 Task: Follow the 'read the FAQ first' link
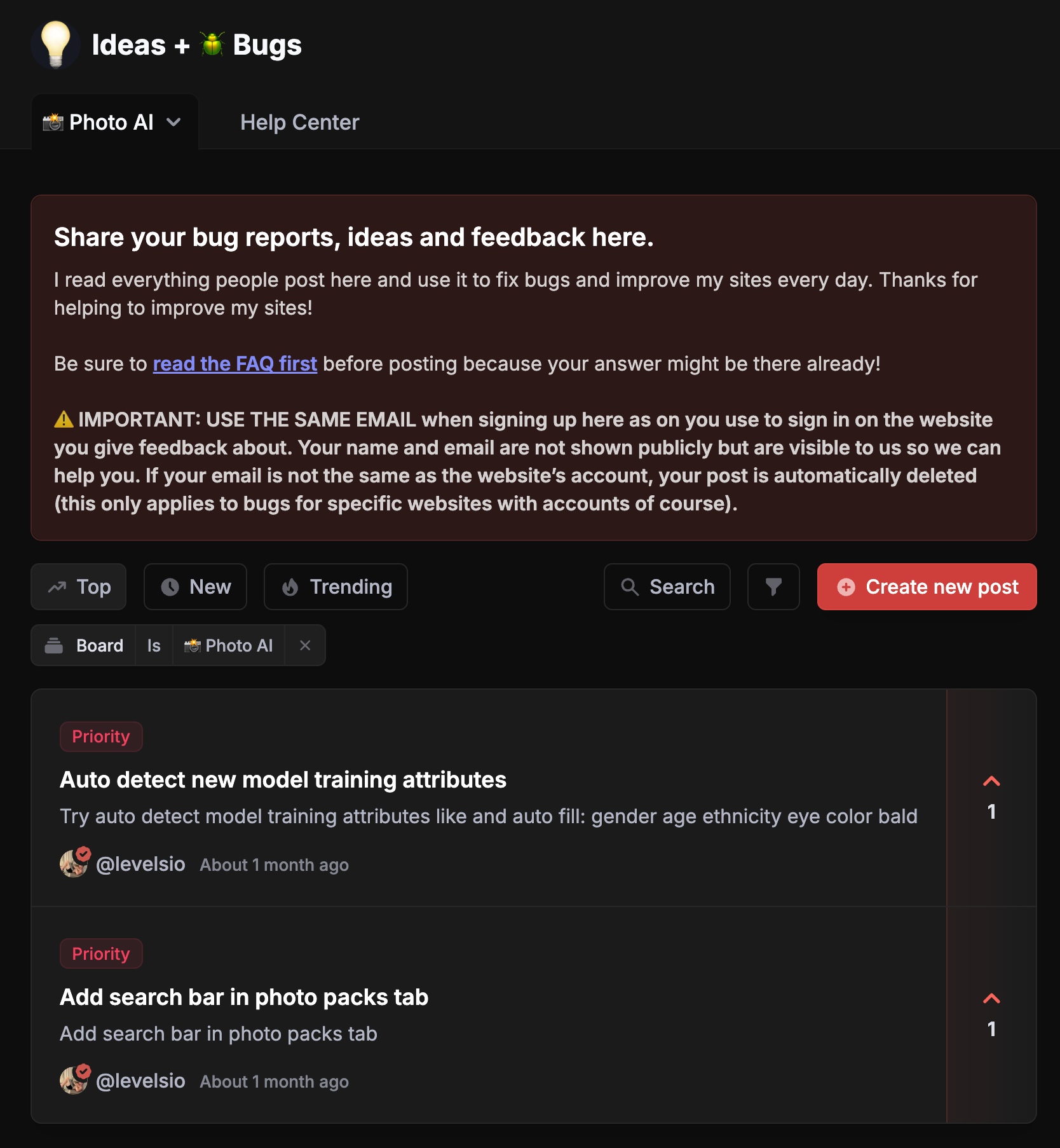(234, 364)
